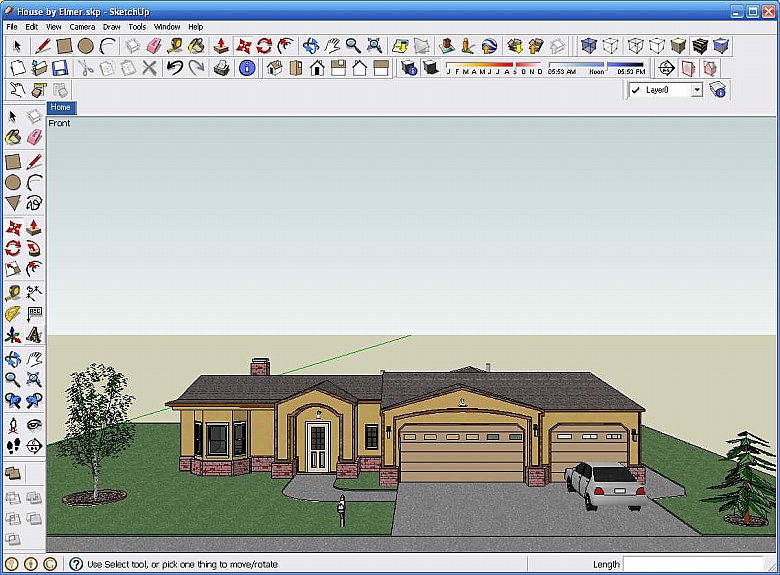This screenshot has height=575, width=780.
Task: Enable Shaded face style
Action: 678,46
